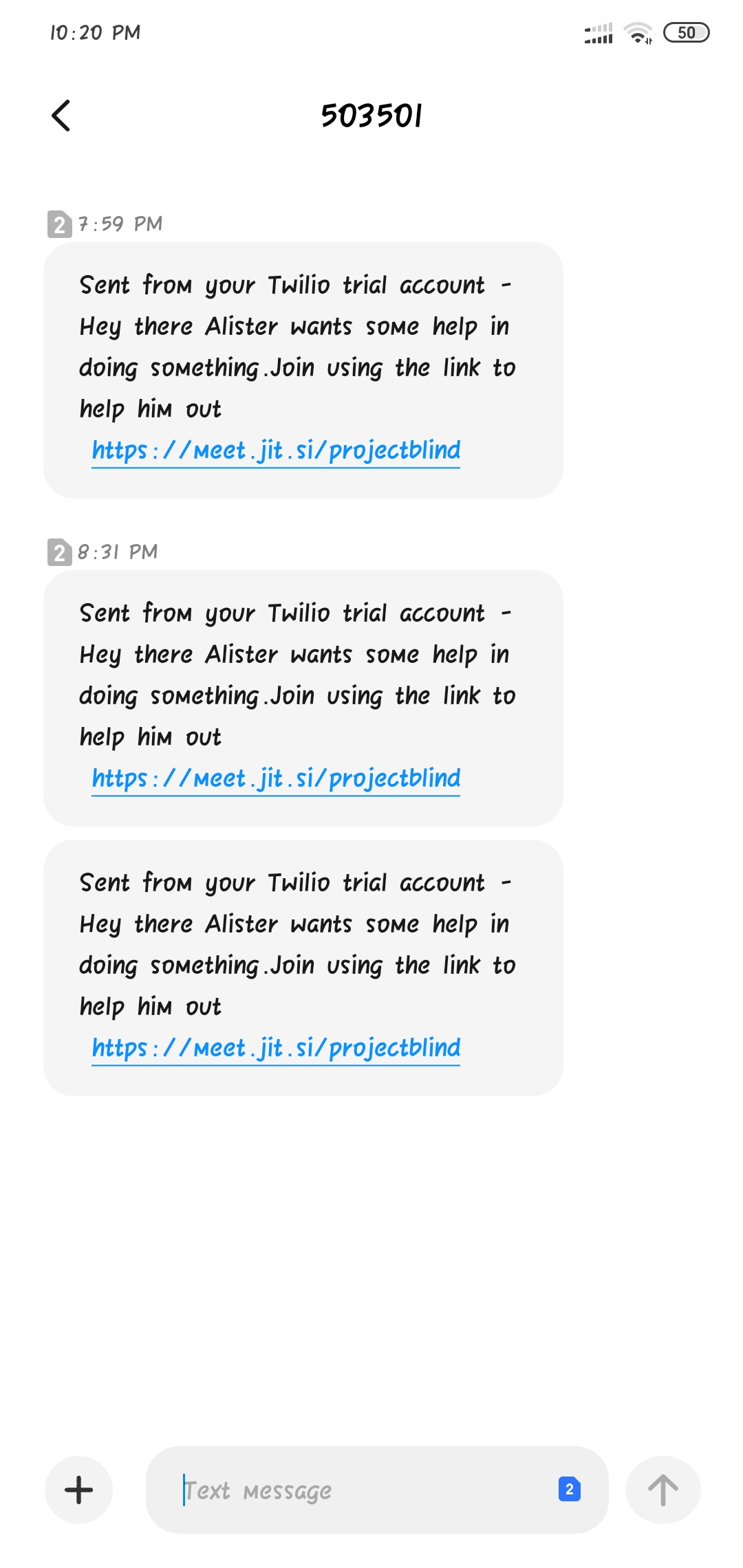Tap contact number 503501 title
This screenshot has width=743, height=1568.
point(371,116)
